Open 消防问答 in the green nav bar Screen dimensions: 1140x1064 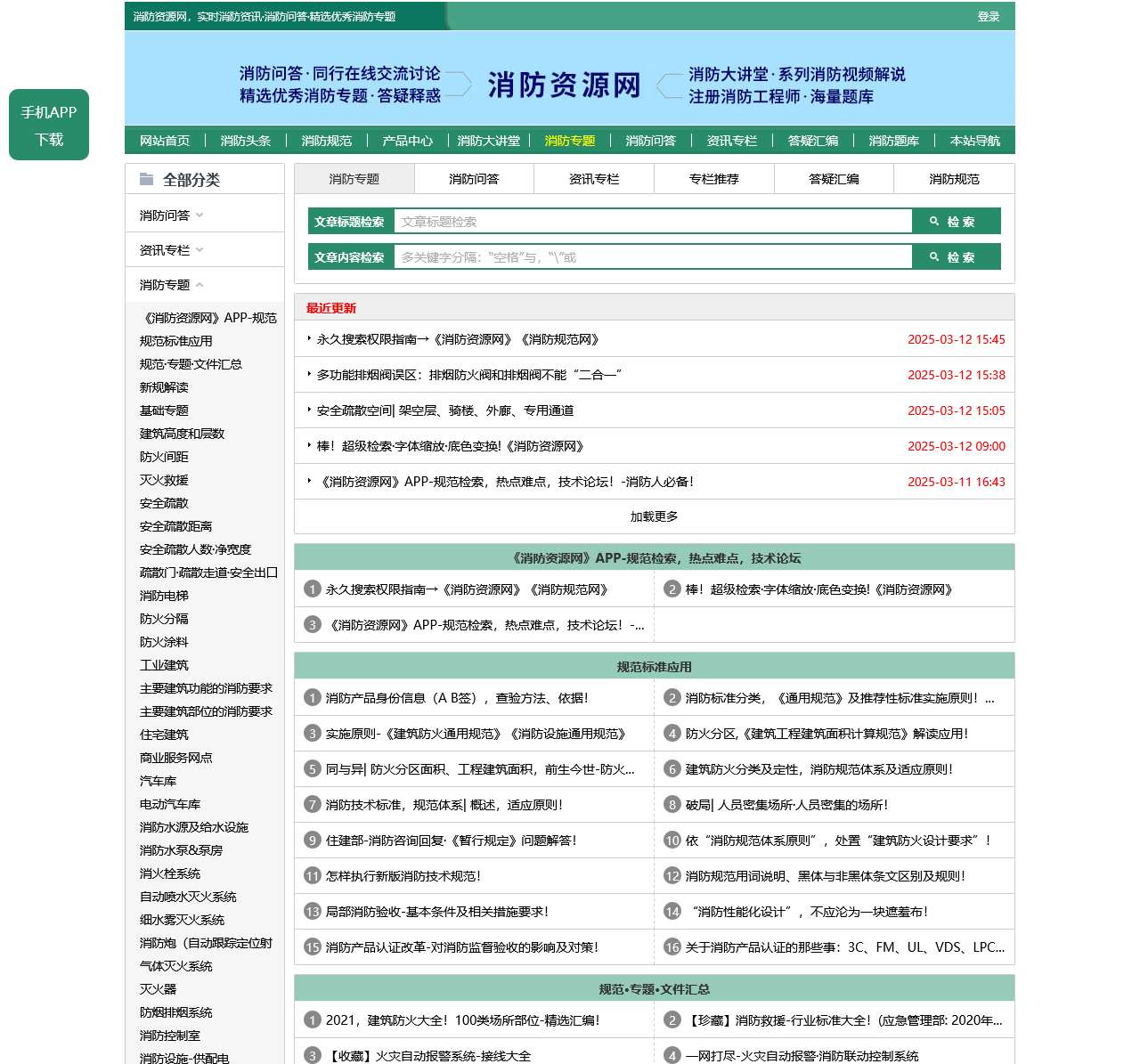pyautogui.click(x=651, y=141)
